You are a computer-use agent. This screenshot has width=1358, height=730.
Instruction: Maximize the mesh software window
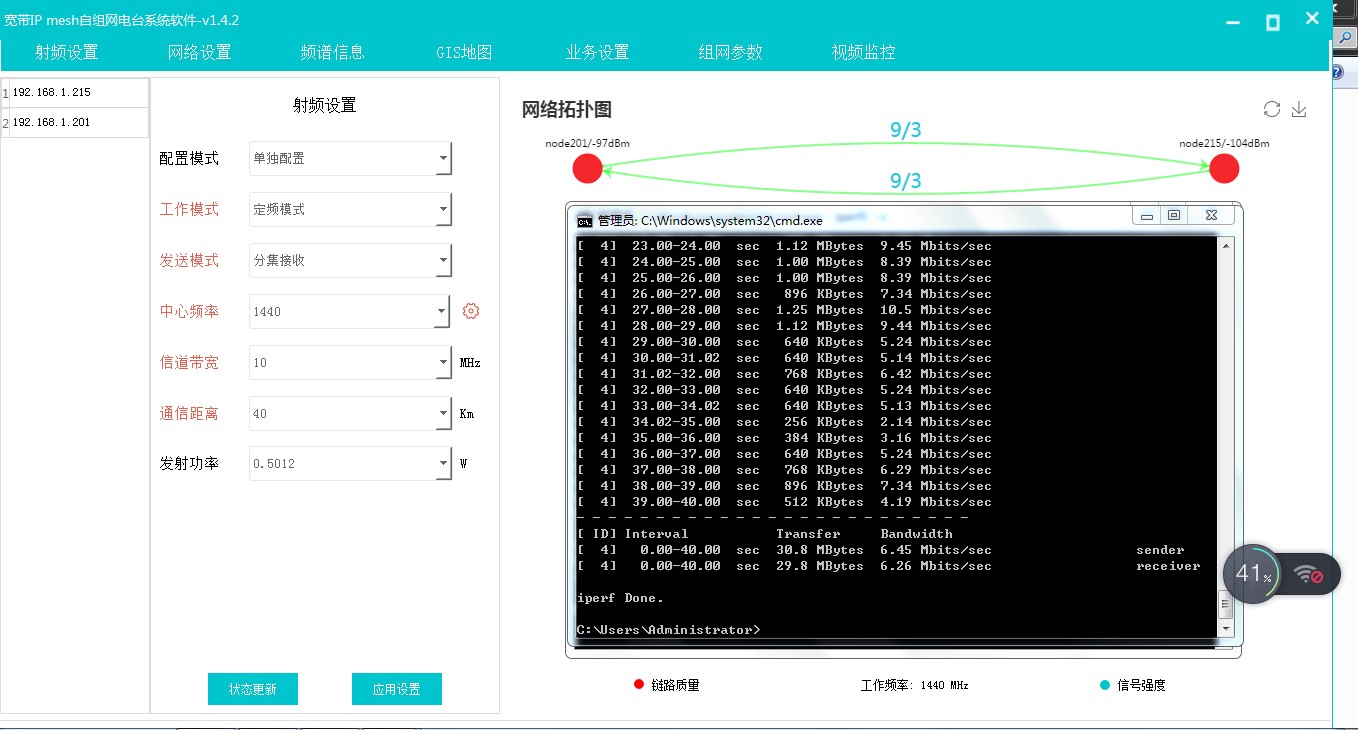click(1273, 22)
